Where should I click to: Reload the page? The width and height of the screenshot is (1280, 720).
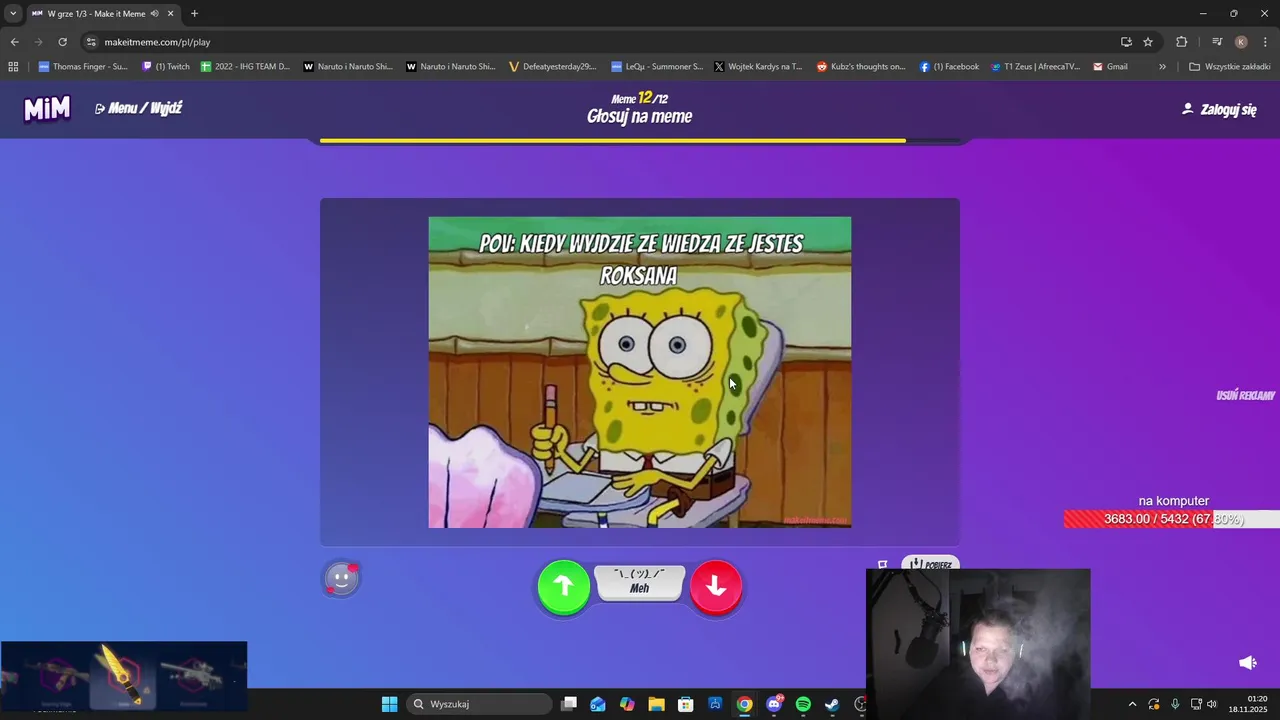(62, 42)
